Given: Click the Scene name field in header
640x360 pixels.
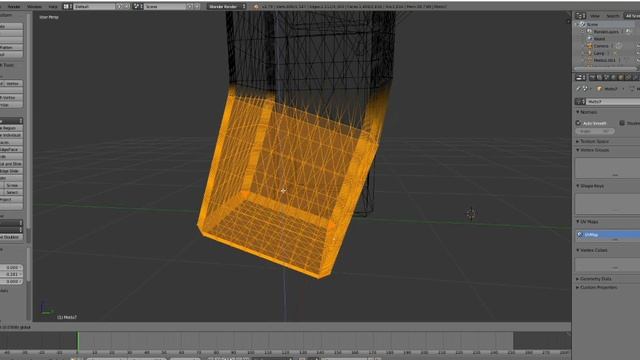Looking at the screenshot, I should (165, 7).
